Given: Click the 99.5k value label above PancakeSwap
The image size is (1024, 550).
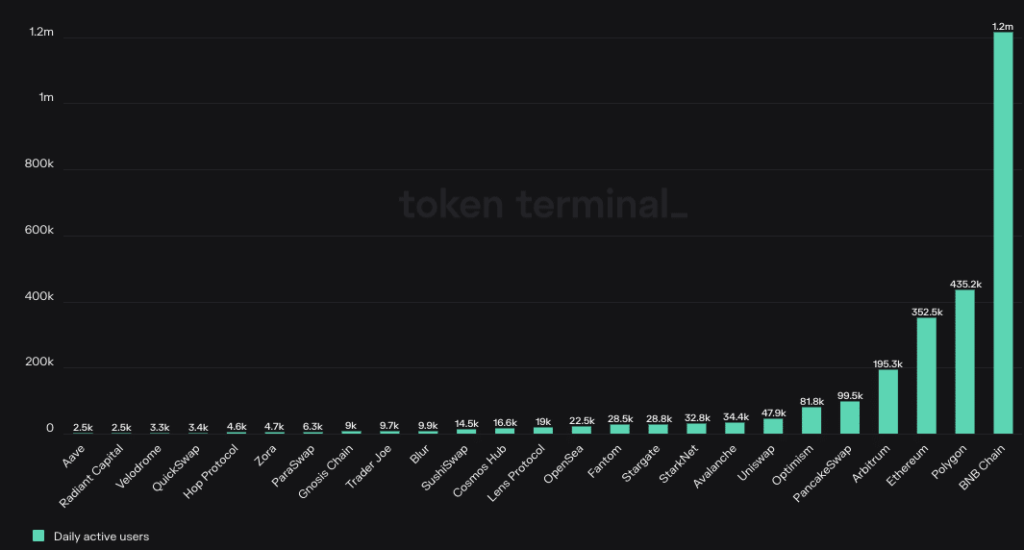Looking at the screenshot, I should point(850,395).
